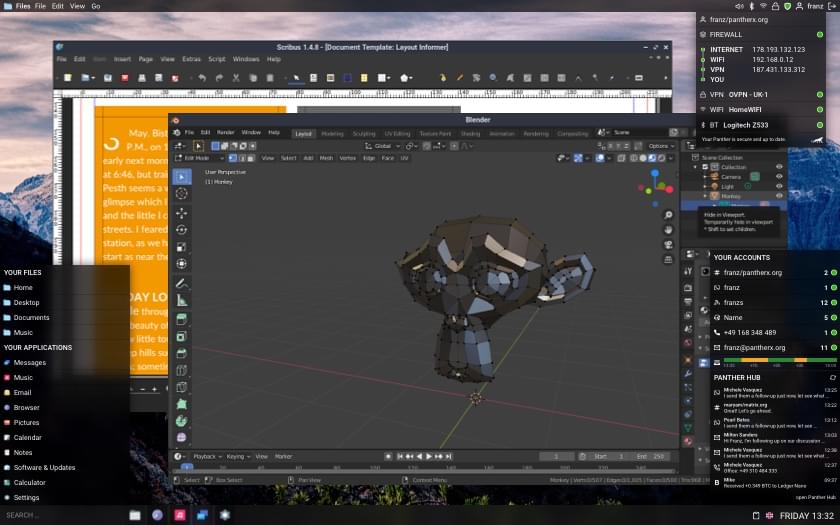Choose the Move tool in Blender

click(x=182, y=213)
